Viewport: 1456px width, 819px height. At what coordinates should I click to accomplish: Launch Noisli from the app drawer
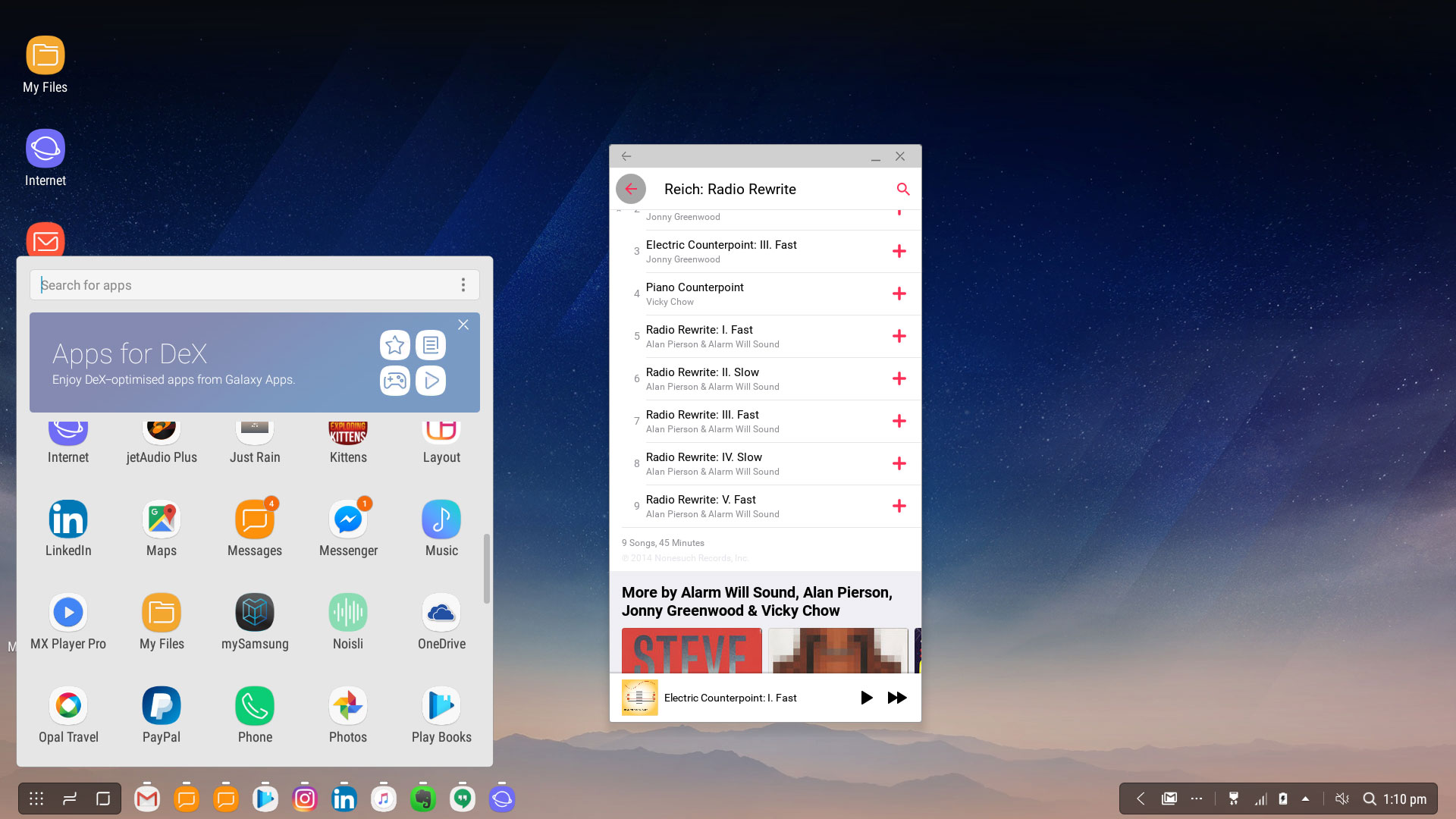[348, 613]
